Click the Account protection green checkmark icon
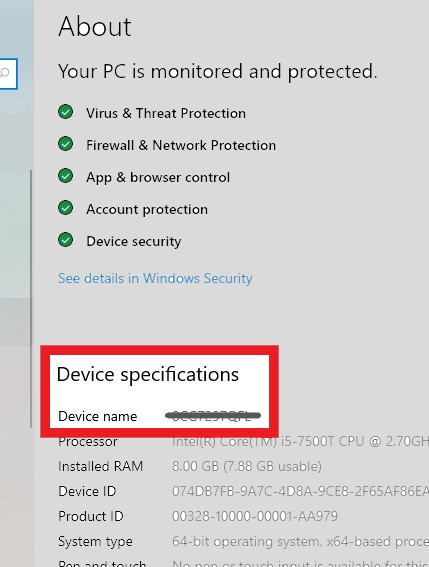 65,208
